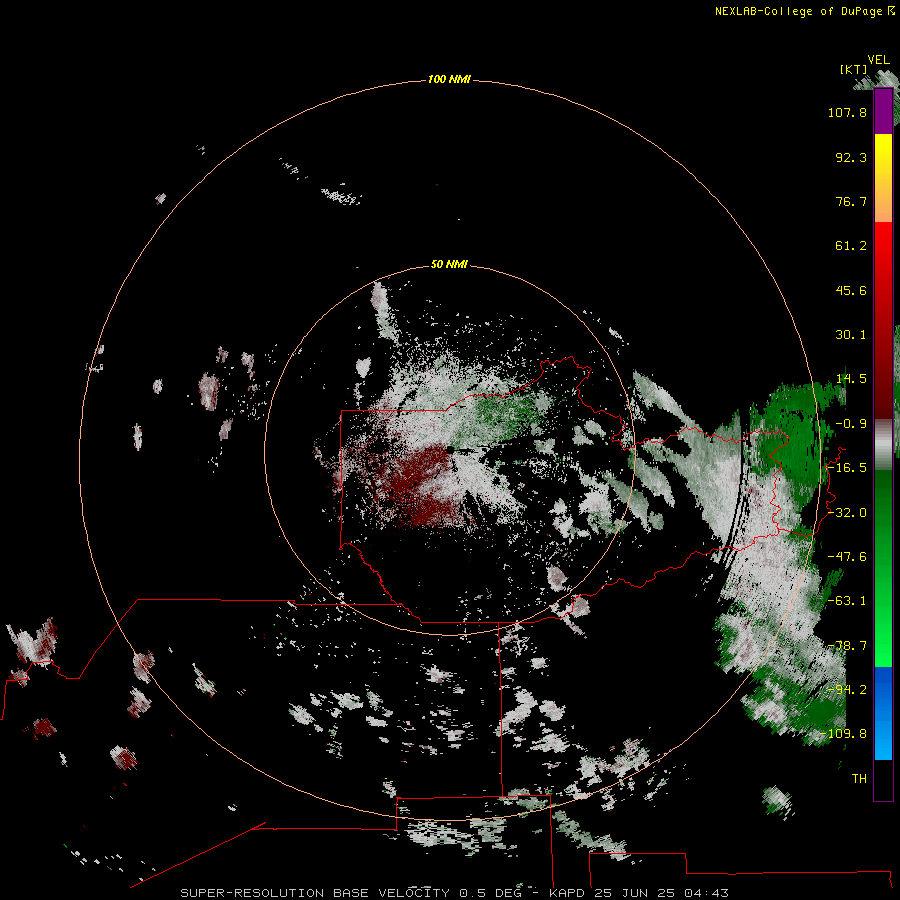Click the 50 NMI range ring label
900x900 pixels.
click(449, 264)
